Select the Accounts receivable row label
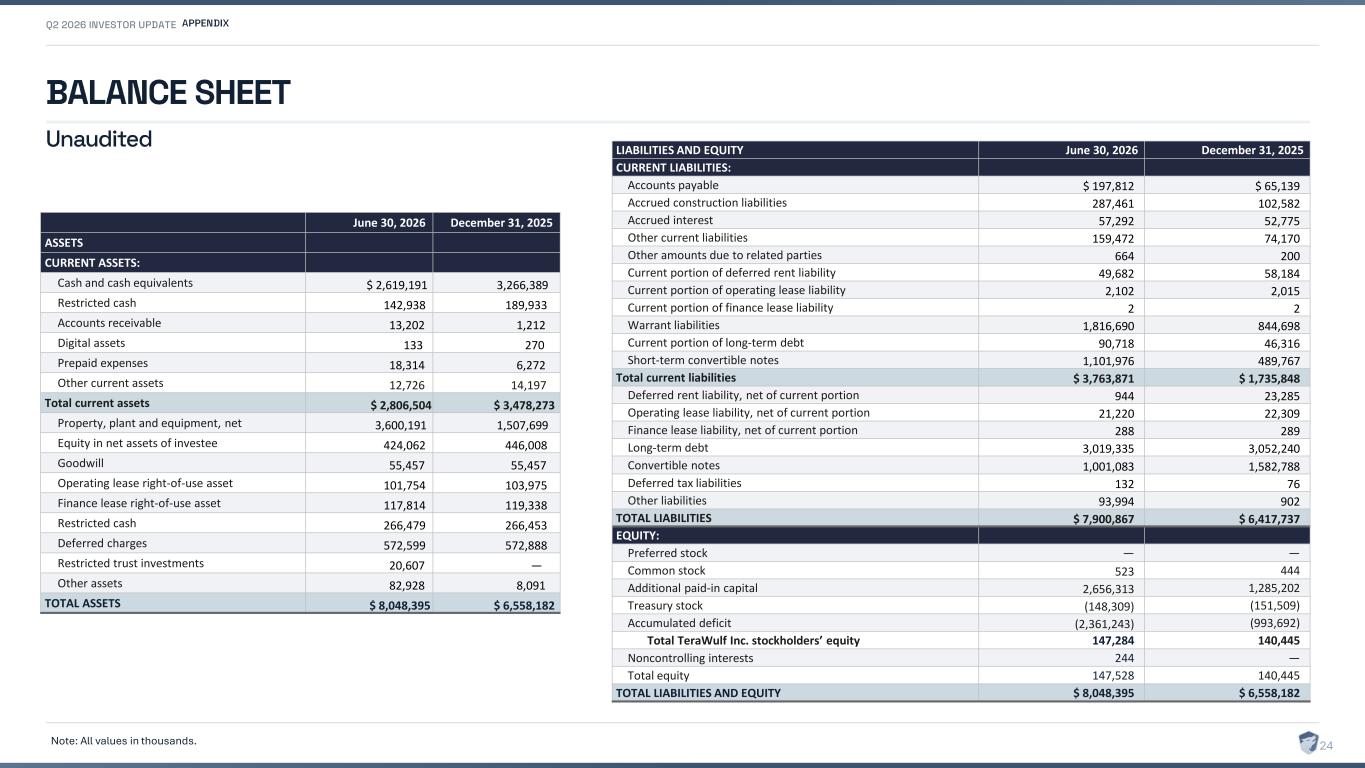 pyautogui.click(x=109, y=323)
